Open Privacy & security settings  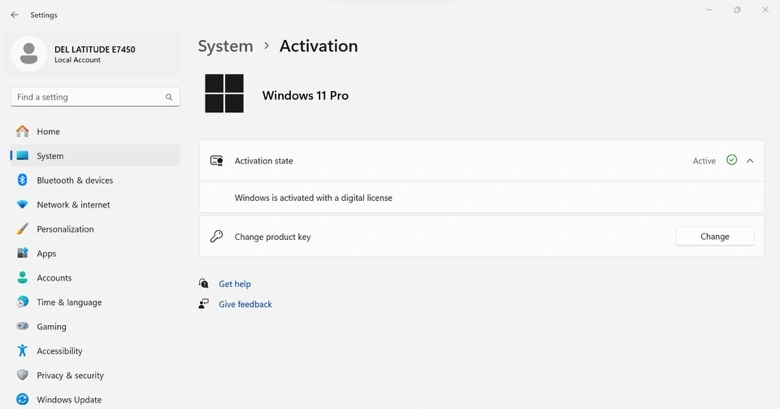[95, 375]
